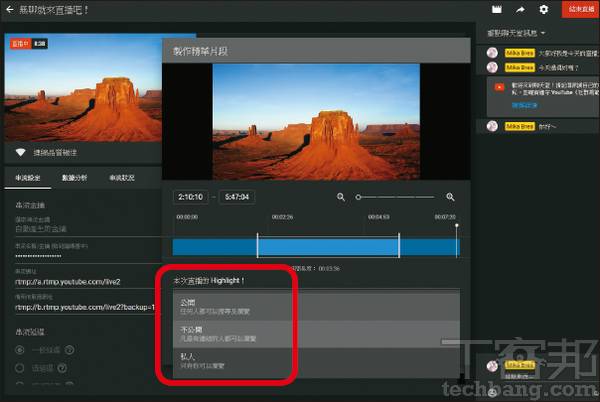Screen dimensions: 600x402
Task: Click the back arrow in top-left corner
Action: tap(10, 10)
